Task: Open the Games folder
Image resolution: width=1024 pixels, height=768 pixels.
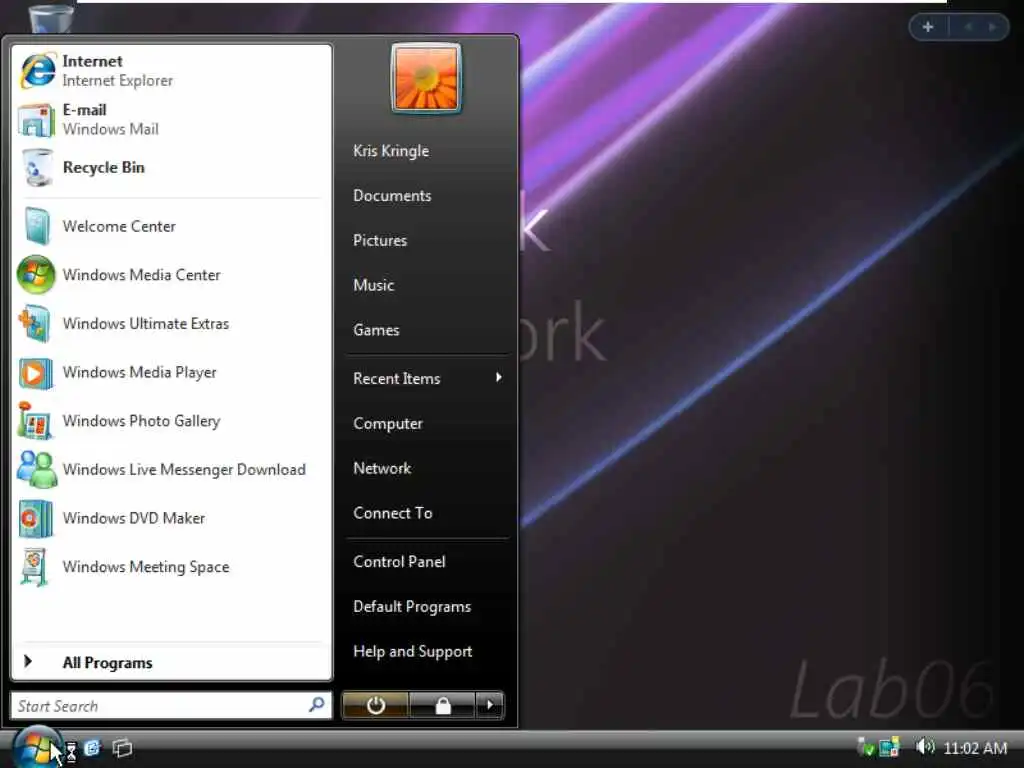Action: pos(376,330)
